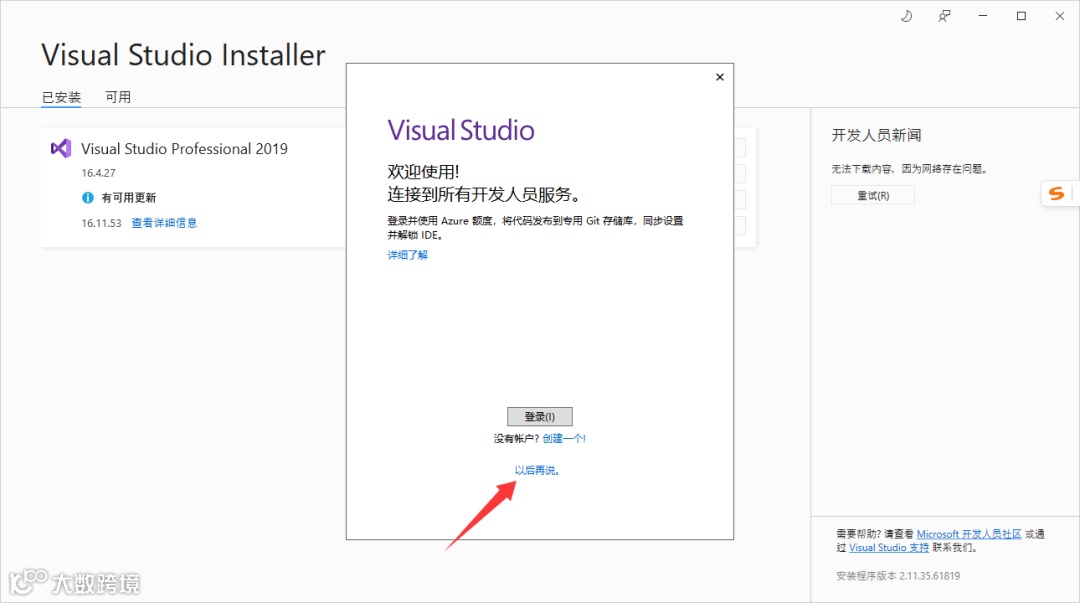Switch to the 可用 tab
This screenshot has height=603, width=1080.
point(118,97)
